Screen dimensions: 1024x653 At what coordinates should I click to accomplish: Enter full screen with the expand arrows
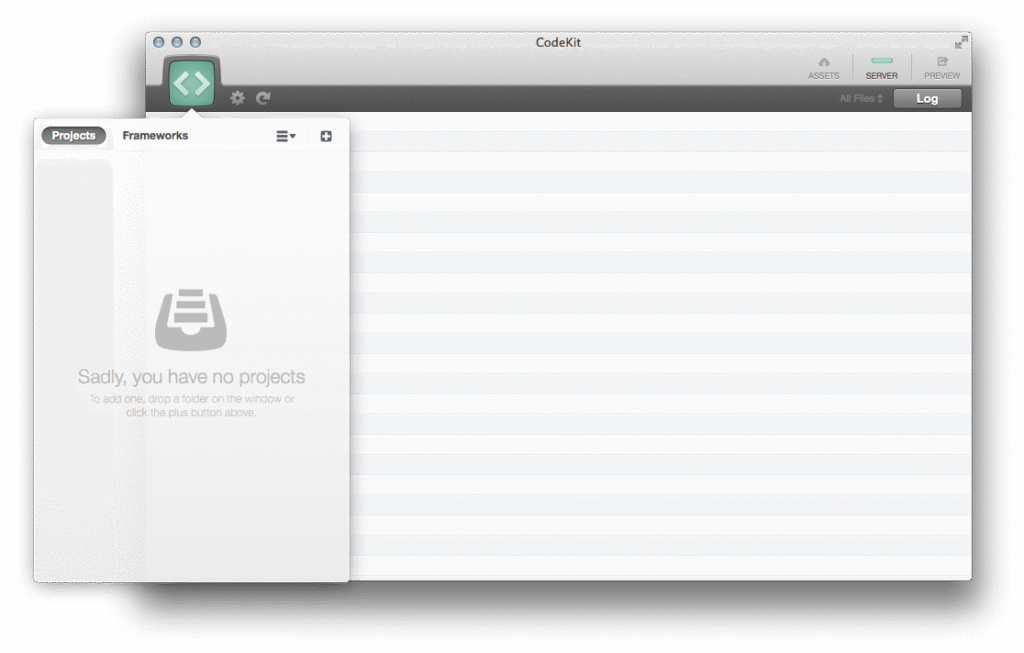pos(960,42)
